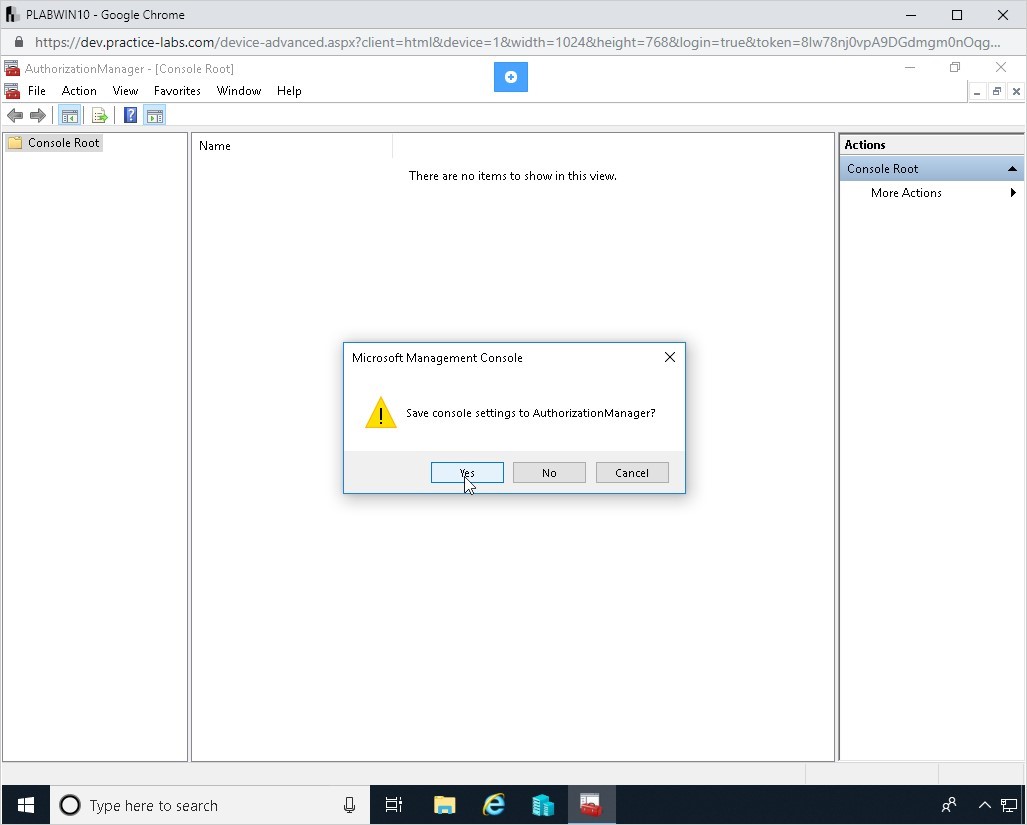1027x825 pixels.
Task: Click the 'no items to show' message text
Action: coord(513,175)
